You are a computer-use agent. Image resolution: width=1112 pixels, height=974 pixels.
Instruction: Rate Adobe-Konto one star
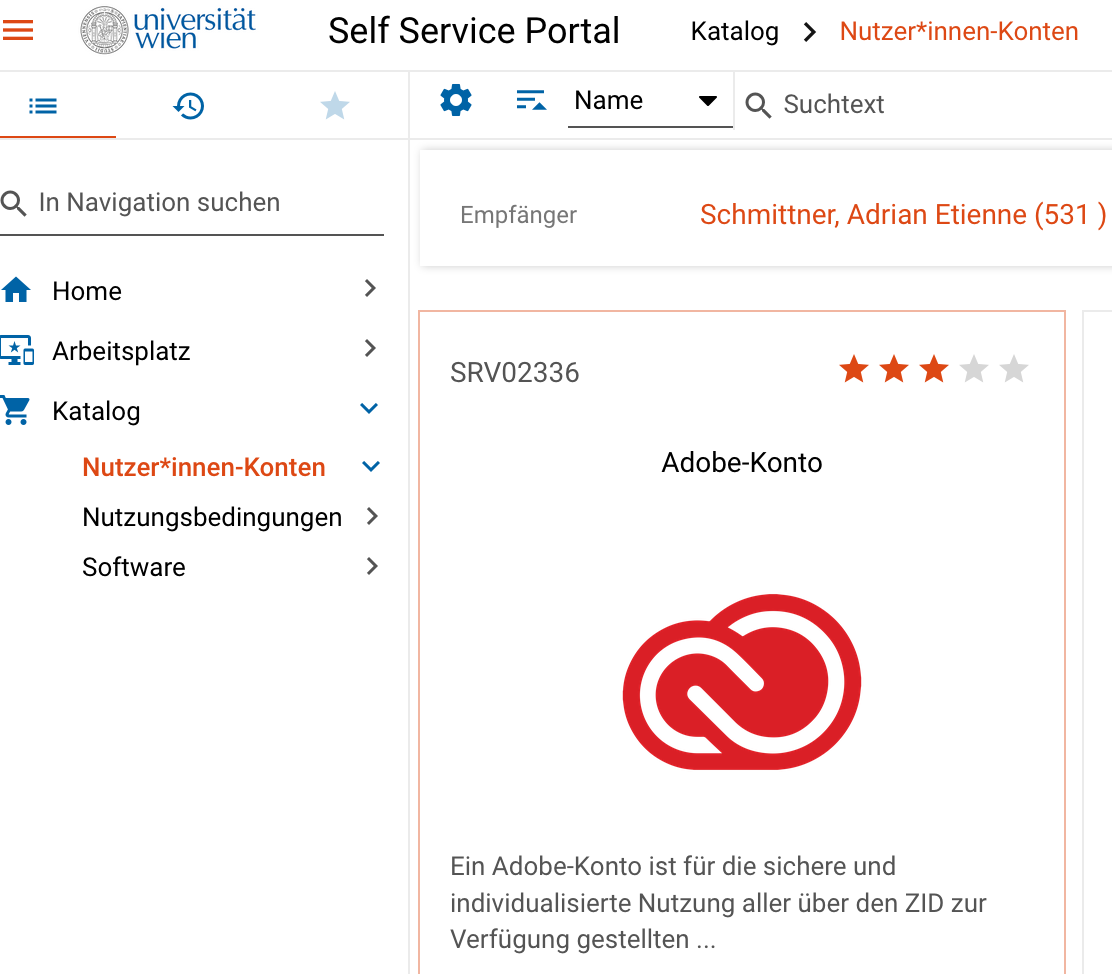(x=854, y=369)
